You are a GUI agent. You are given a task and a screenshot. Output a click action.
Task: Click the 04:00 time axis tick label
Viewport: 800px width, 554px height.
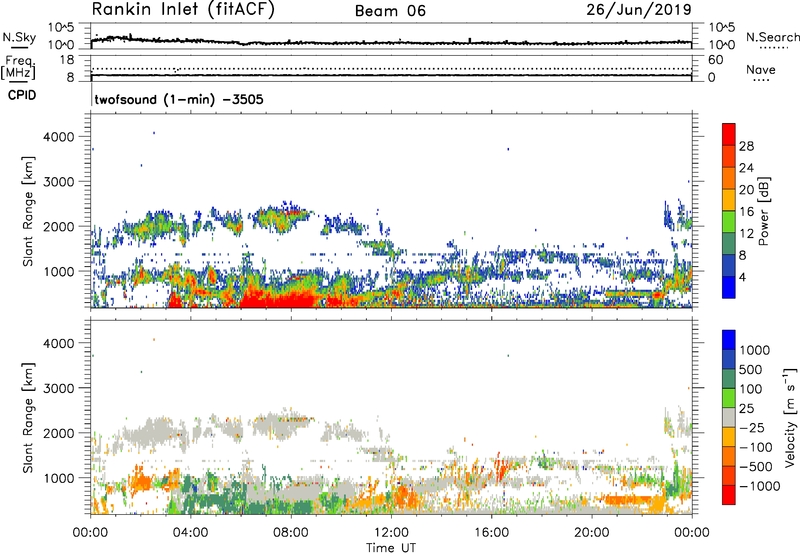click(x=190, y=533)
